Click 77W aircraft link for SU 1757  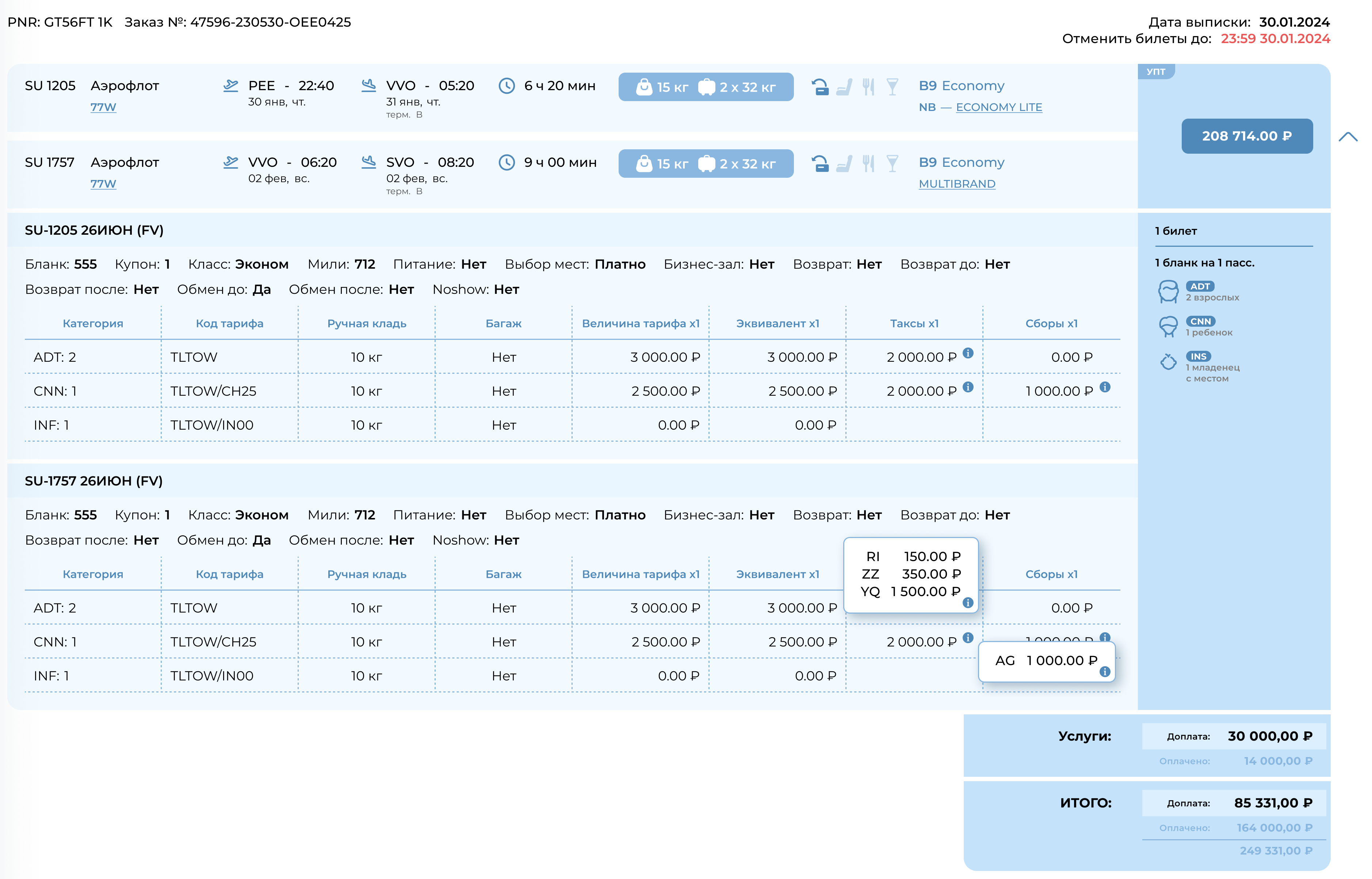click(x=103, y=184)
